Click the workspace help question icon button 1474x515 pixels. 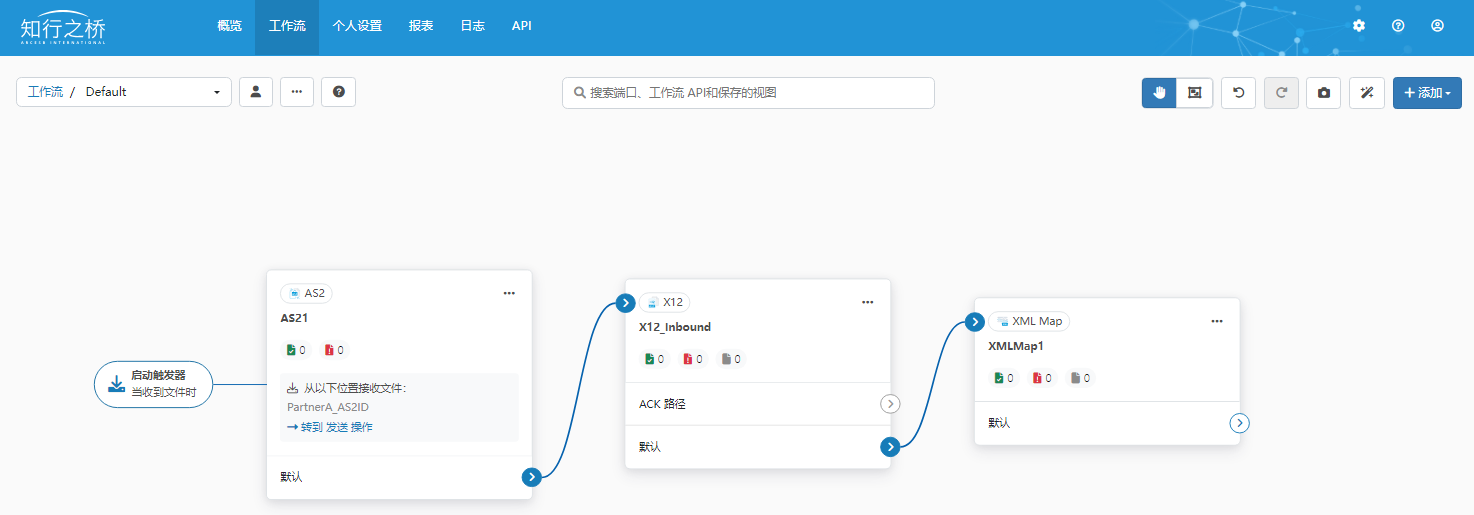(x=339, y=92)
